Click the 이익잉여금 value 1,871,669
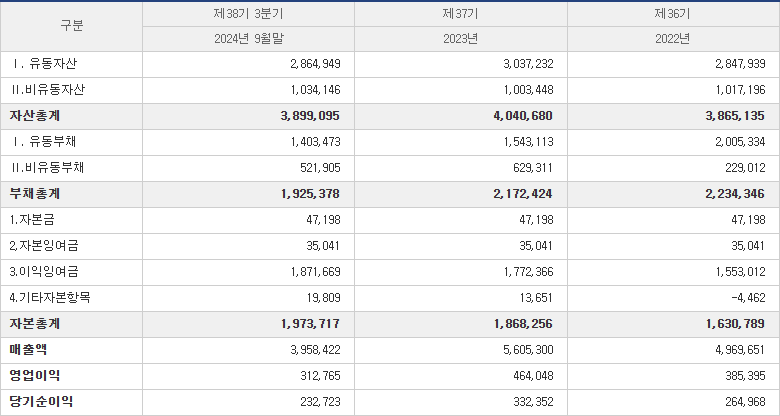The width and height of the screenshot is (780, 416). pyautogui.click(x=315, y=272)
